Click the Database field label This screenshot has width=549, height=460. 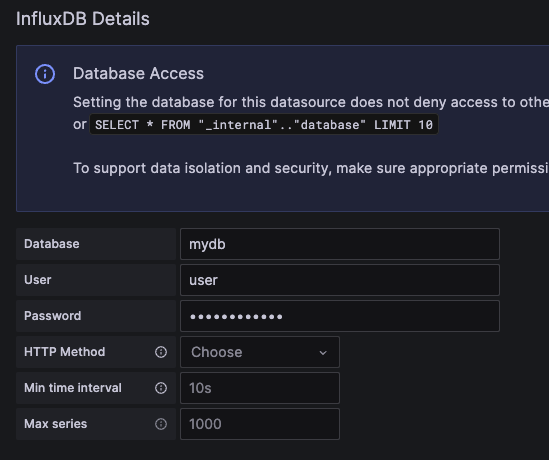(x=52, y=244)
